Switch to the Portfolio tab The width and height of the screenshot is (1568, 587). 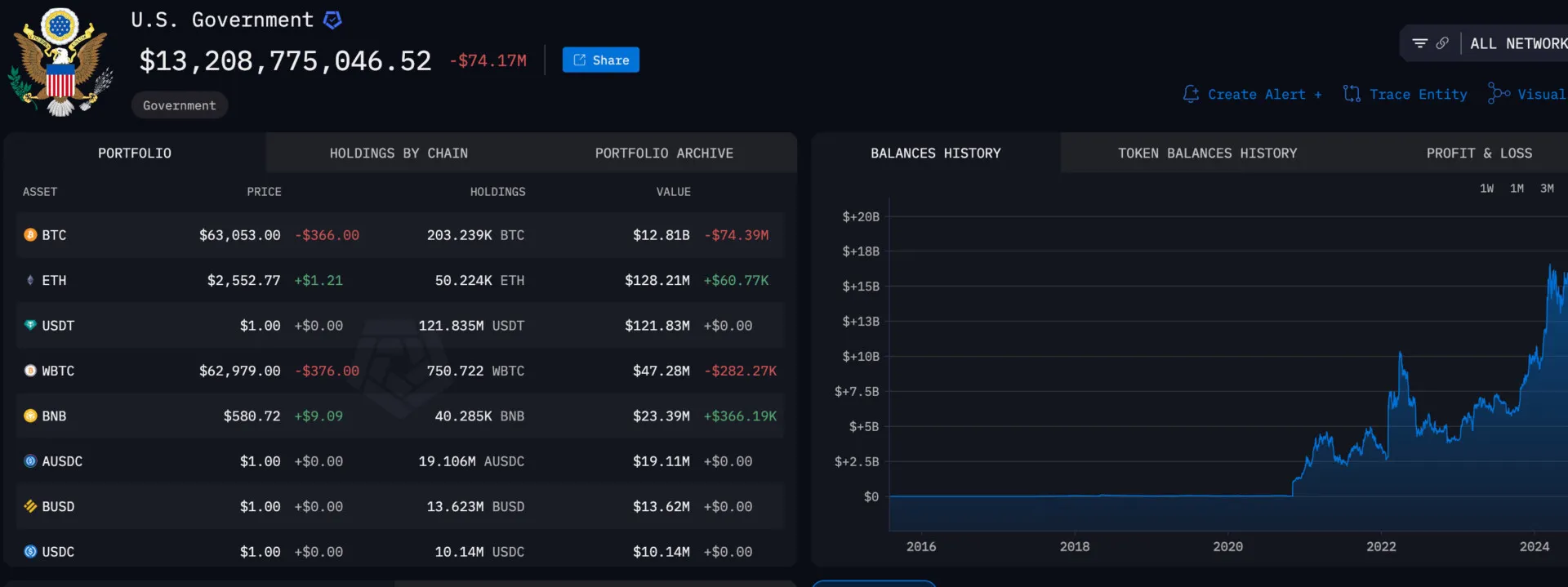coord(135,153)
